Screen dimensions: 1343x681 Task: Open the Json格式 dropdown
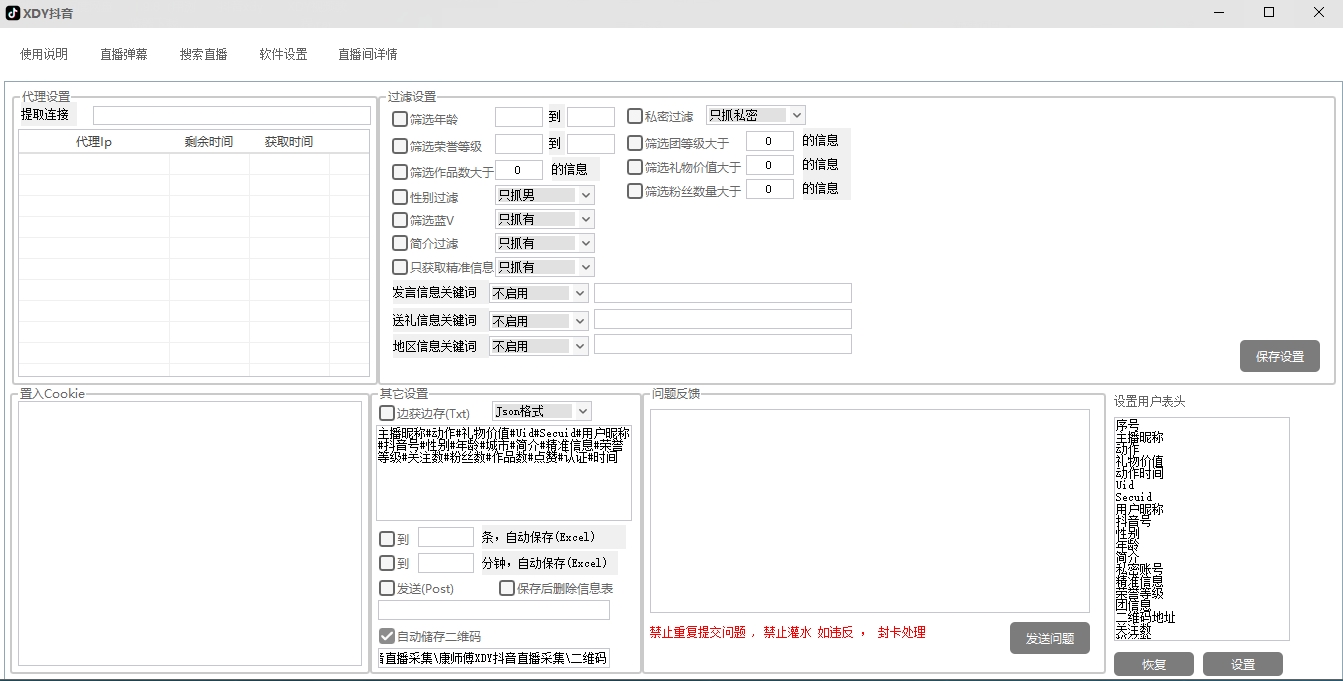click(542, 411)
